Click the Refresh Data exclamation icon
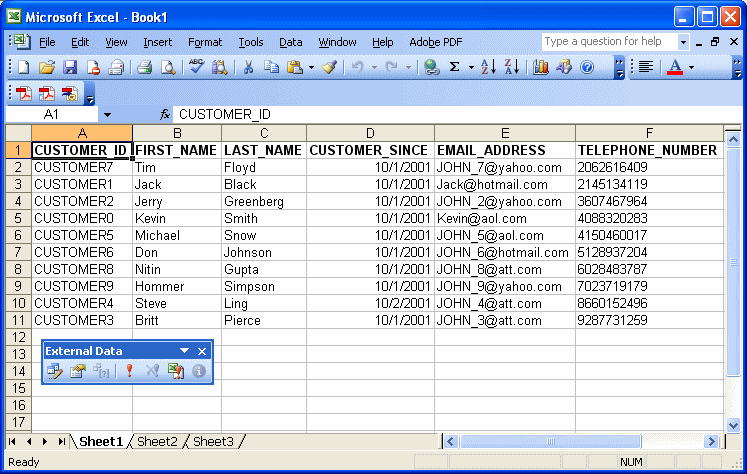 (129, 371)
